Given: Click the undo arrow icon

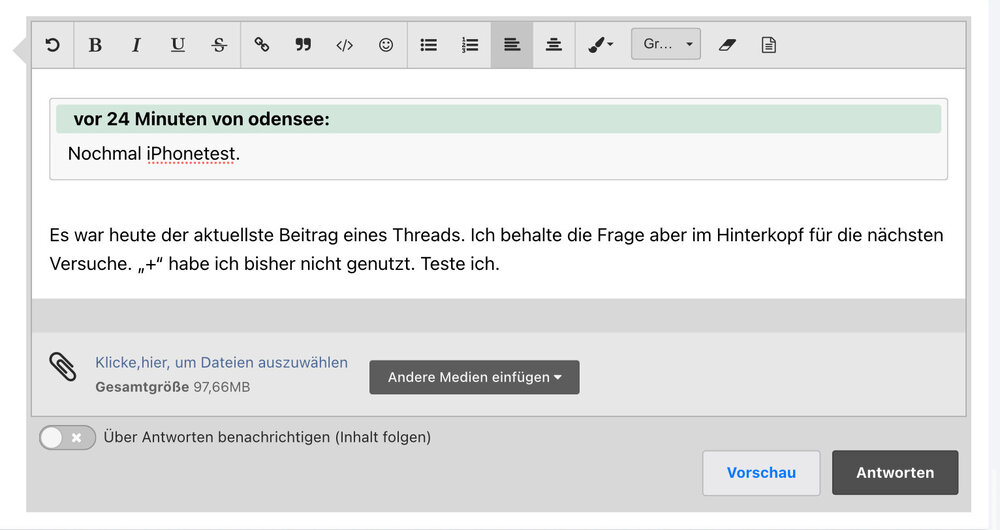Looking at the screenshot, I should click(53, 45).
